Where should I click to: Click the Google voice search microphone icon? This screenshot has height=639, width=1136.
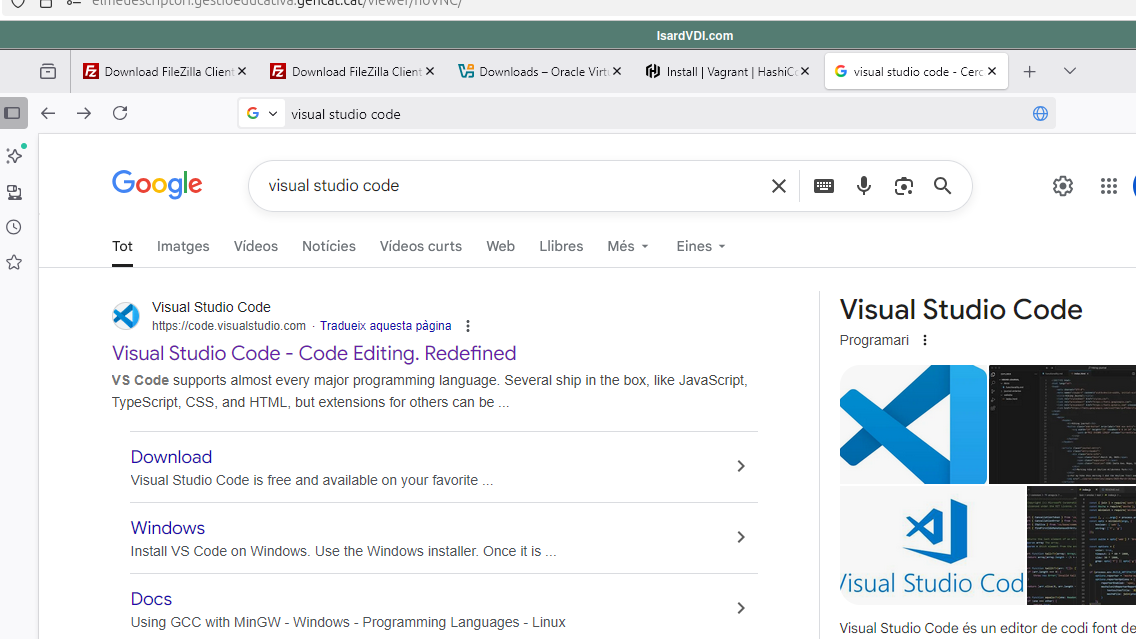[x=864, y=186]
